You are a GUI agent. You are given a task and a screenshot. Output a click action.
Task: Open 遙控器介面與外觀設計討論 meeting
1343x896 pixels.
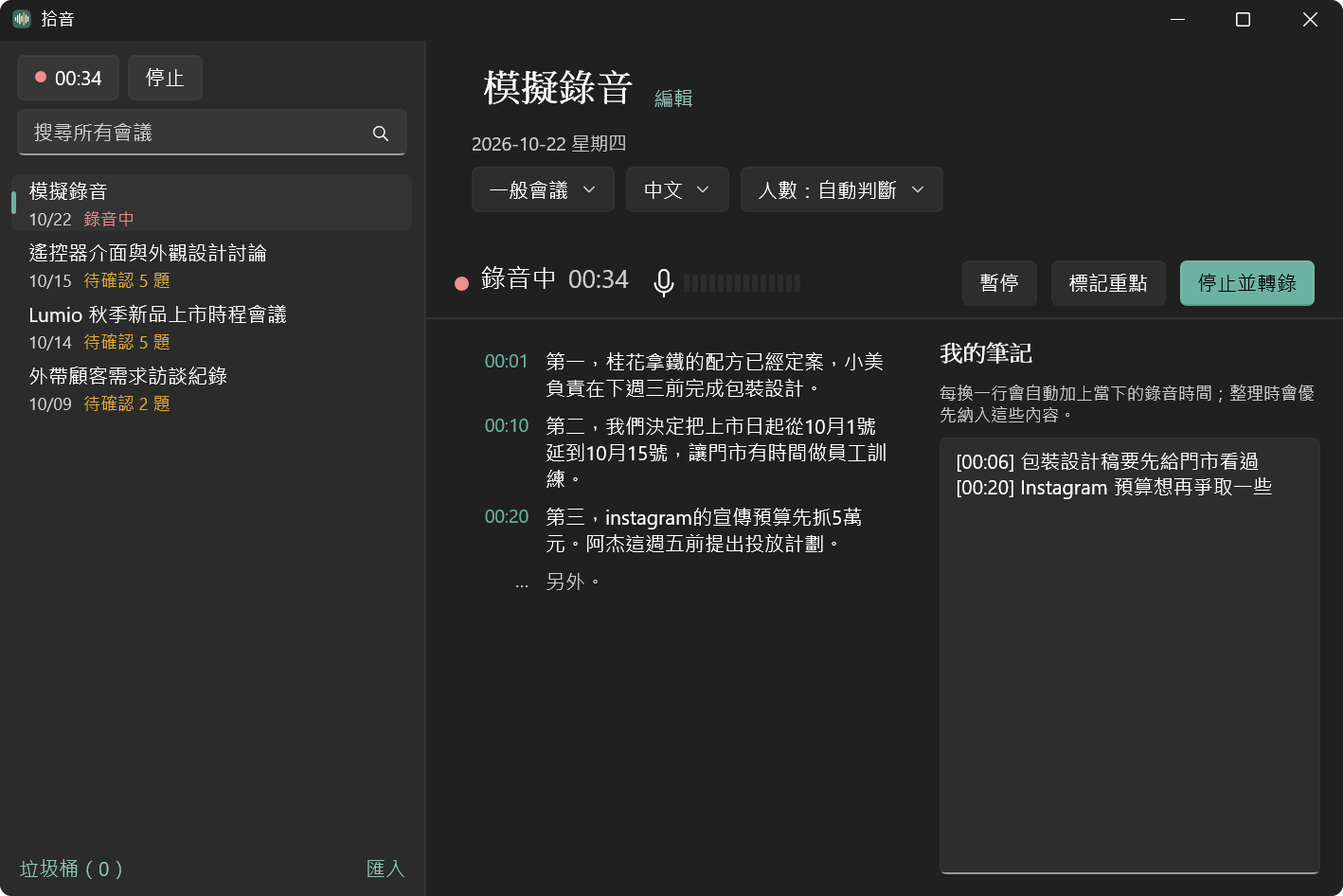(211, 265)
